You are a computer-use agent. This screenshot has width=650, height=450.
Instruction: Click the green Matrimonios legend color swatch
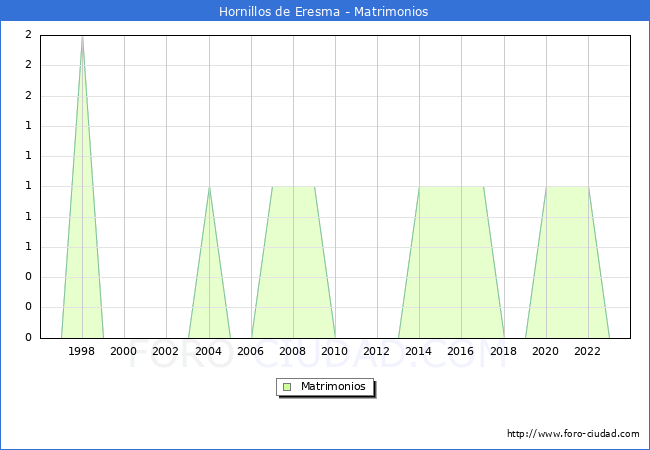(x=287, y=387)
